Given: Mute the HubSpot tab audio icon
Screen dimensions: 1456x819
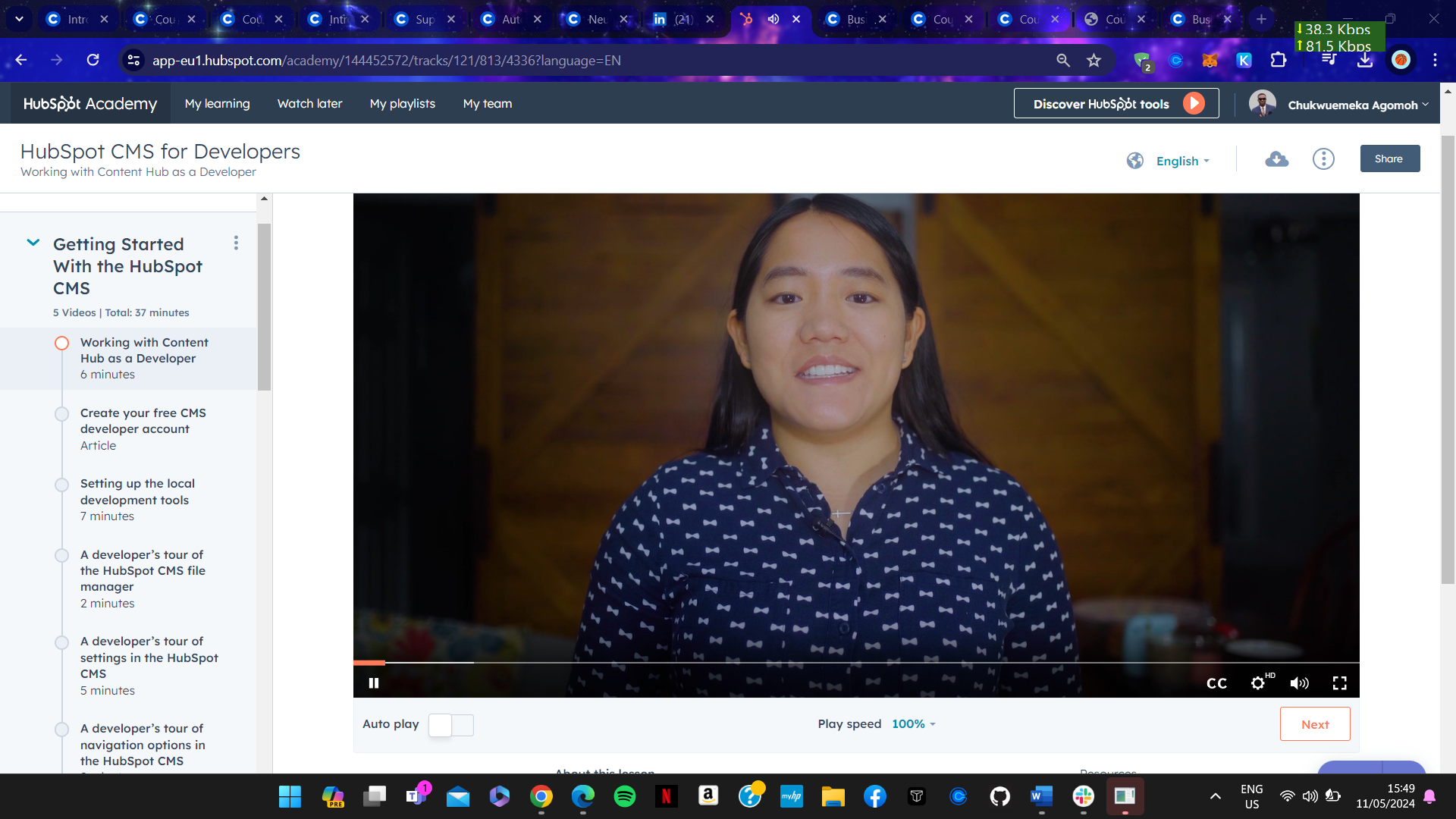Looking at the screenshot, I should pos(773,20).
